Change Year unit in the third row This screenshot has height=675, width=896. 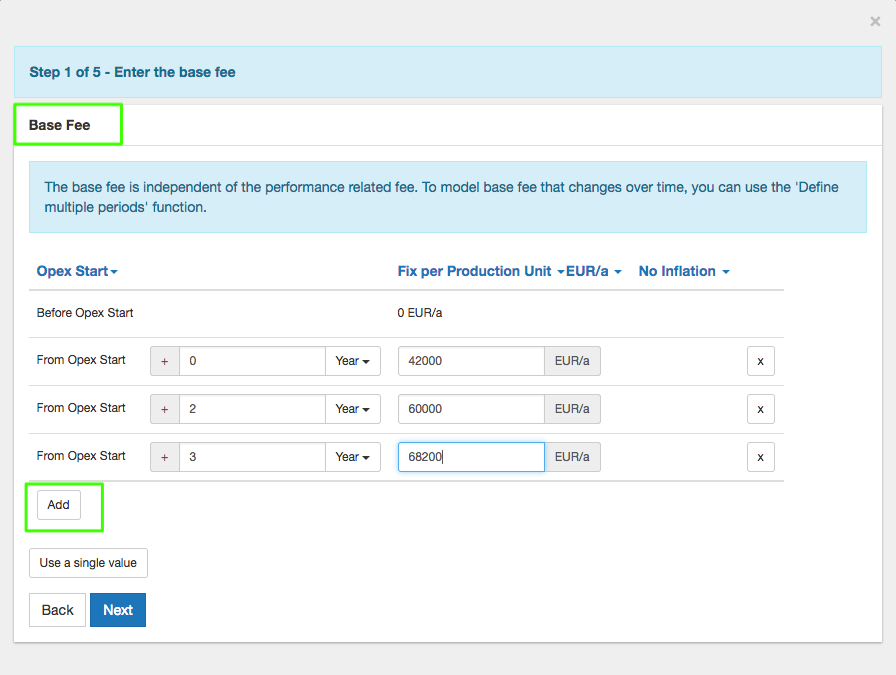(x=352, y=457)
